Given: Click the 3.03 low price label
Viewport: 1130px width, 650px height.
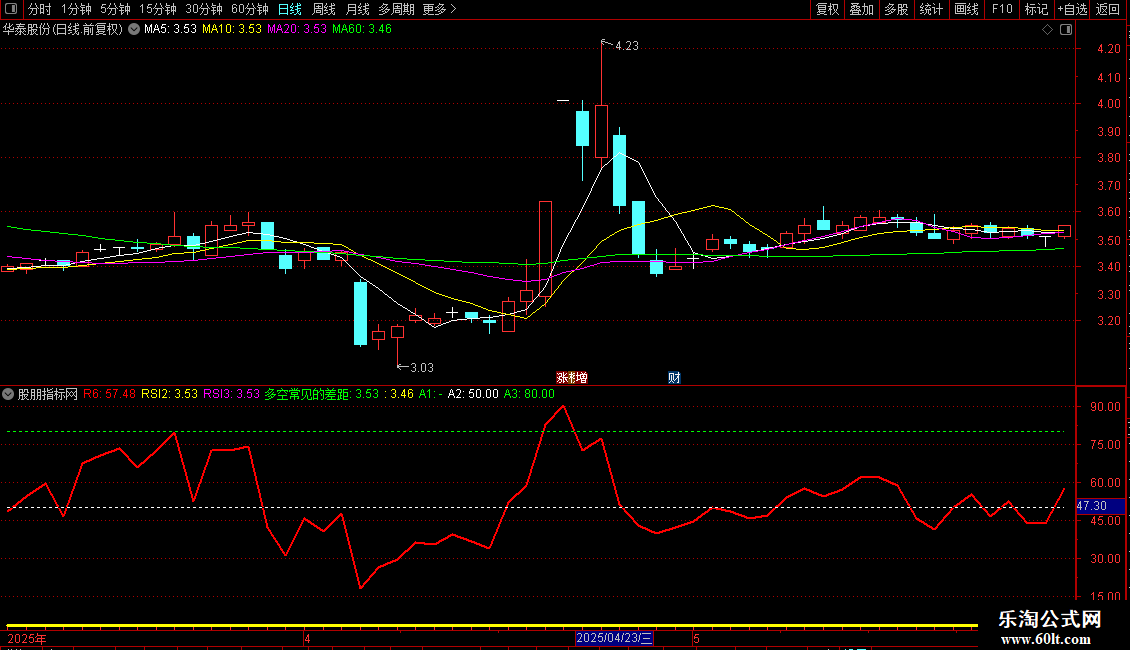Looking at the screenshot, I should point(422,368).
